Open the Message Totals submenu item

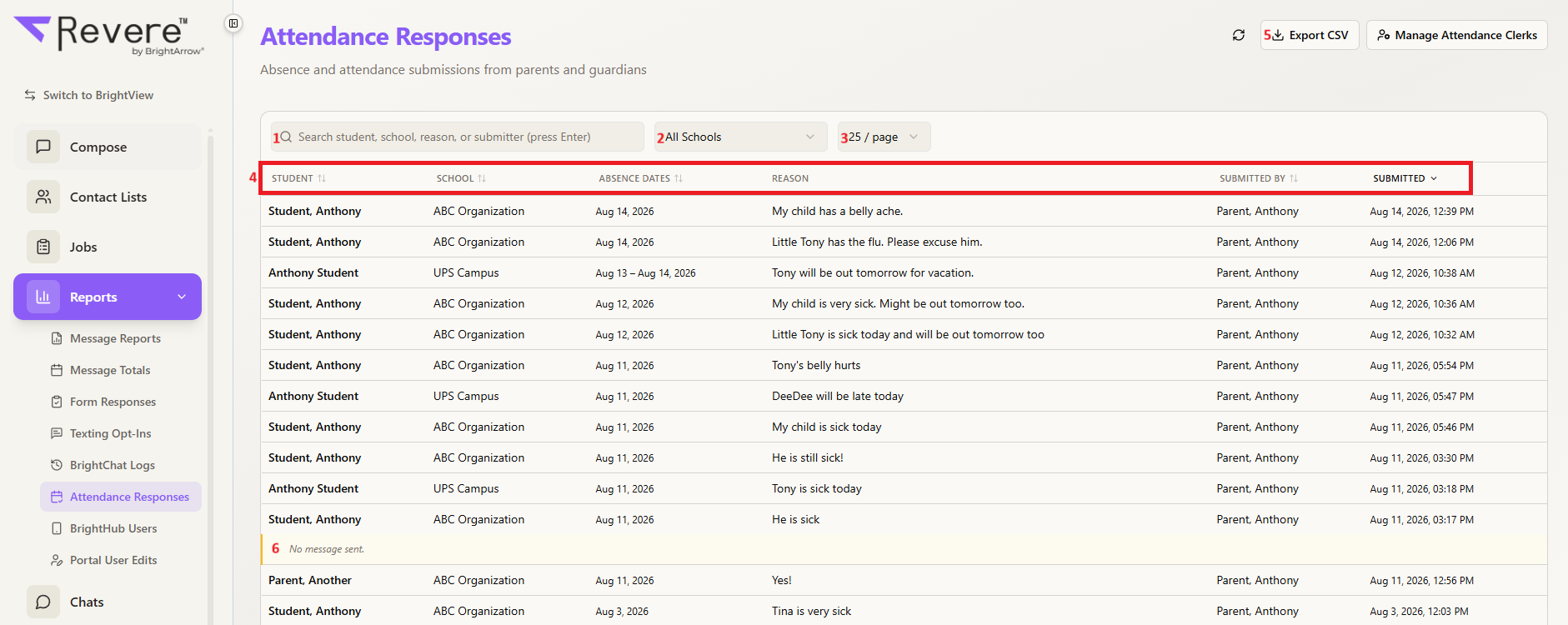(x=121, y=370)
